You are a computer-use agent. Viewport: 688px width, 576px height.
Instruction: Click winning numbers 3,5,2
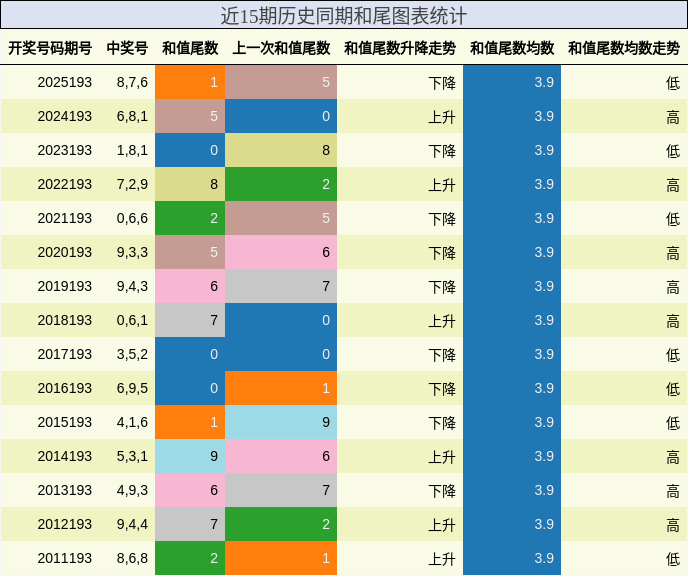pyautogui.click(x=132, y=354)
